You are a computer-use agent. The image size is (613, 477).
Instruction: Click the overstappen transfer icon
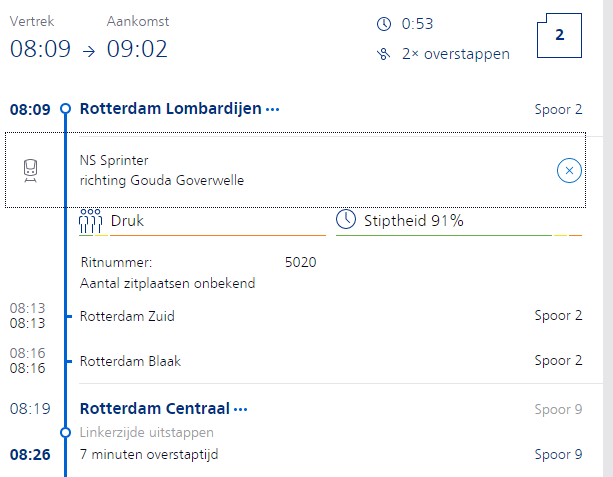pos(384,54)
